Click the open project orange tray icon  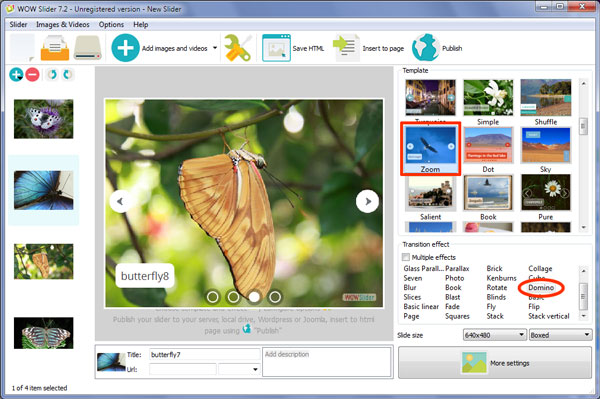55,48
